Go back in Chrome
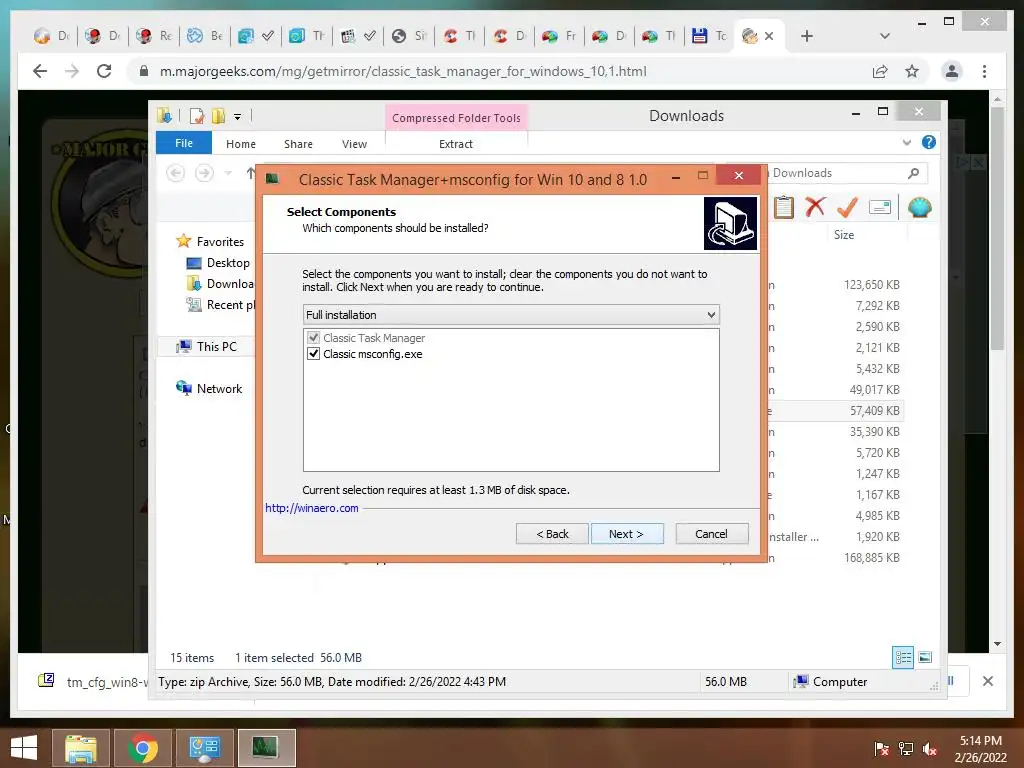Screen dimensions: 1024x768 click(x=40, y=71)
